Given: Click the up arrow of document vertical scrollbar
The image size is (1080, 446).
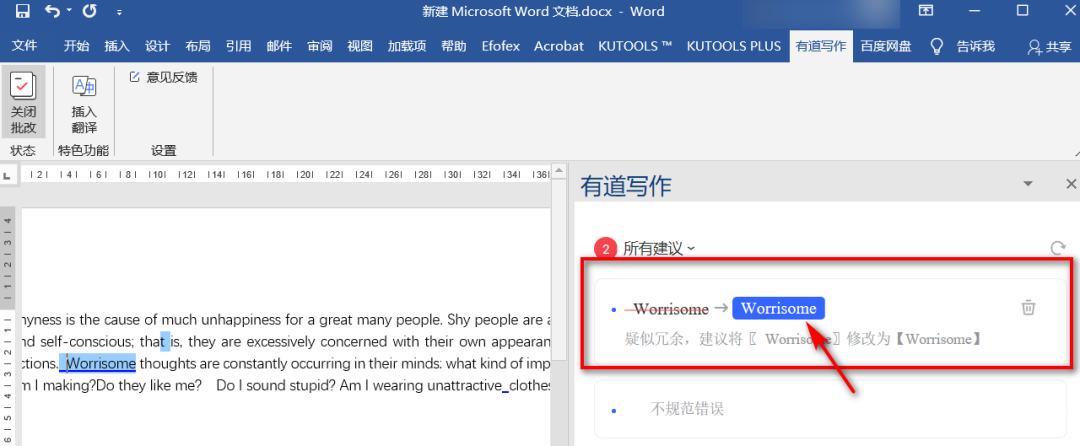Looking at the screenshot, I should point(560,169).
